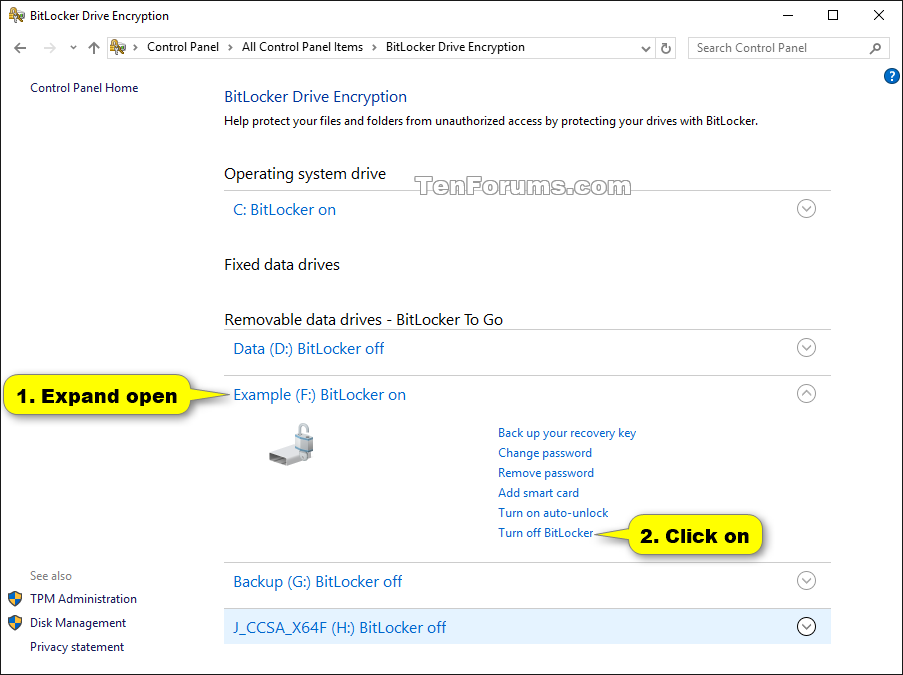Click the Back navigation arrow

(x=20, y=48)
